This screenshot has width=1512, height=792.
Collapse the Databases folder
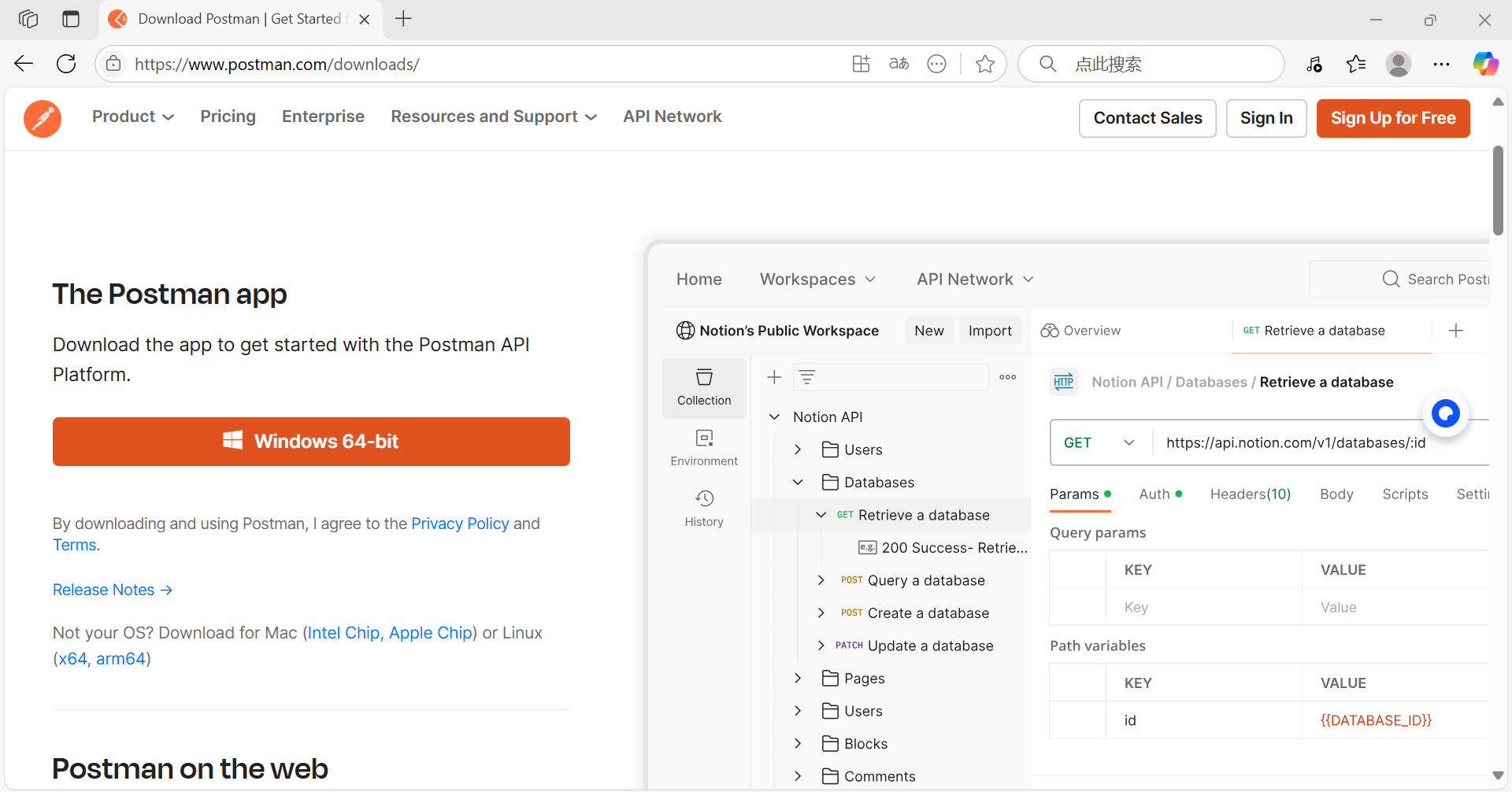click(798, 483)
